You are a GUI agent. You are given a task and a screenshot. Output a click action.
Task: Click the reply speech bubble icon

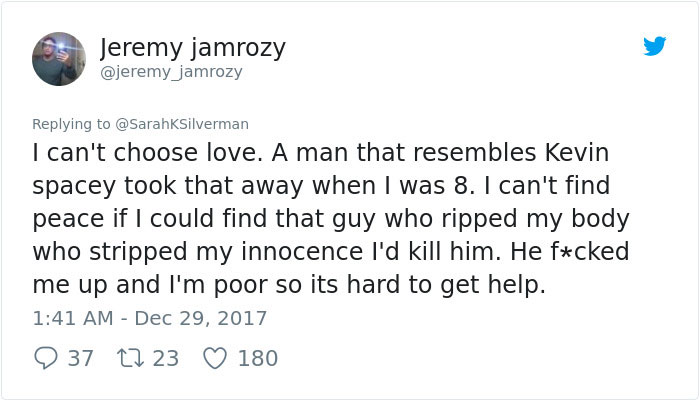(x=45, y=357)
